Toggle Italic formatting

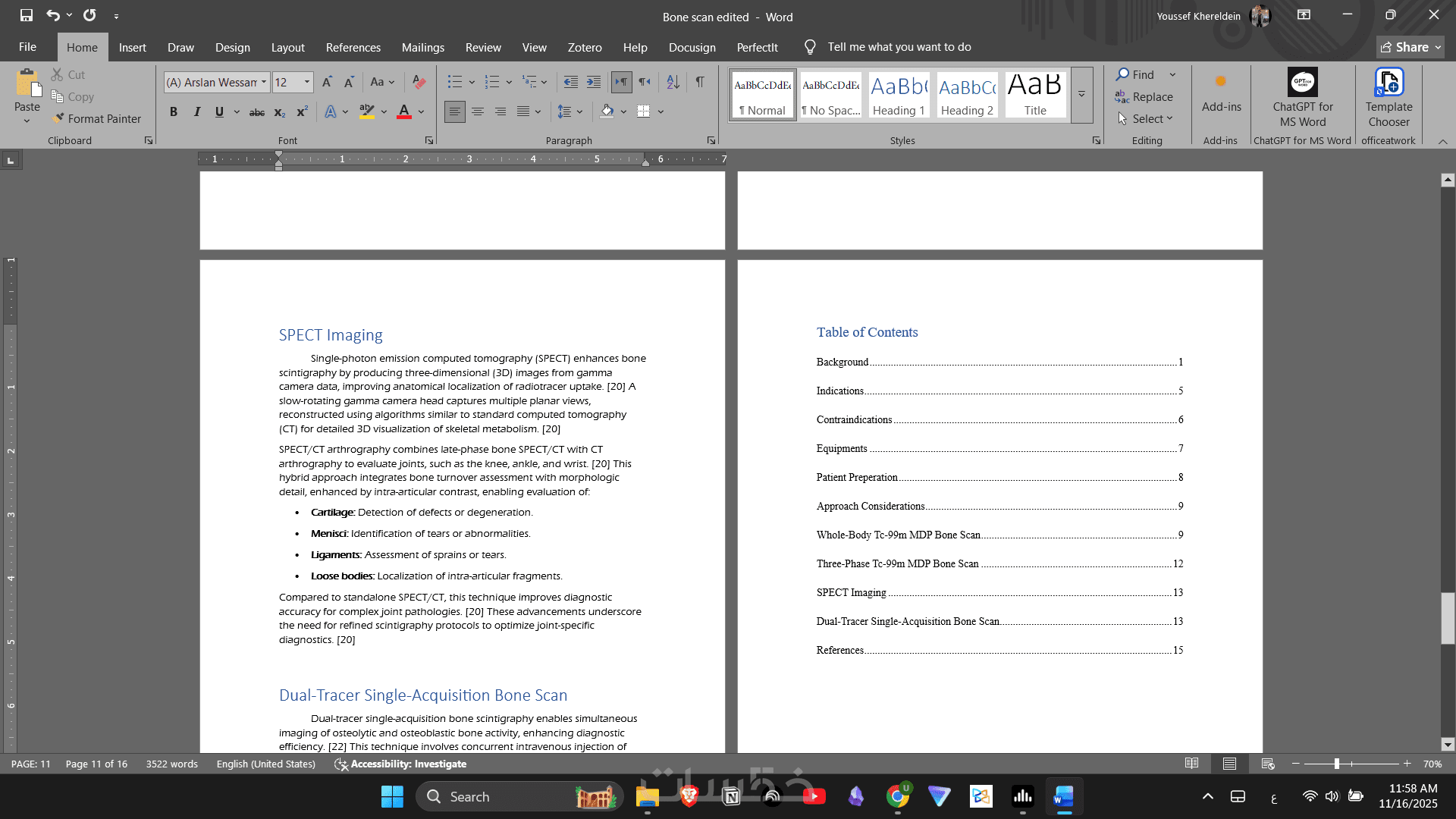point(197,111)
